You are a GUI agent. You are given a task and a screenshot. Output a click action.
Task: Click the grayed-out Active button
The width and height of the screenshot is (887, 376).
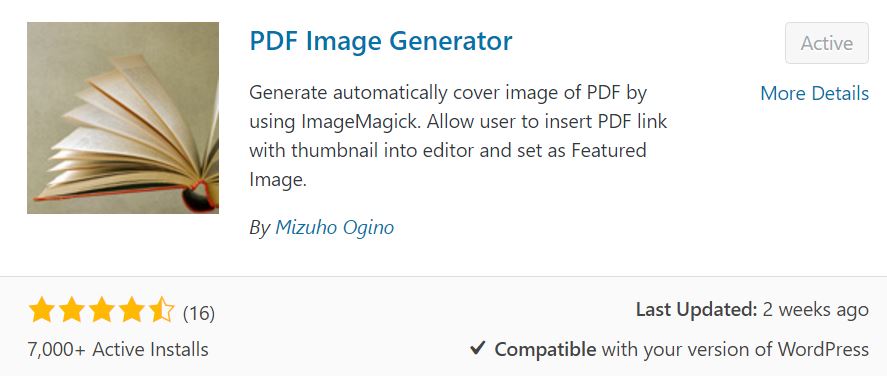[x=826, y=43]
